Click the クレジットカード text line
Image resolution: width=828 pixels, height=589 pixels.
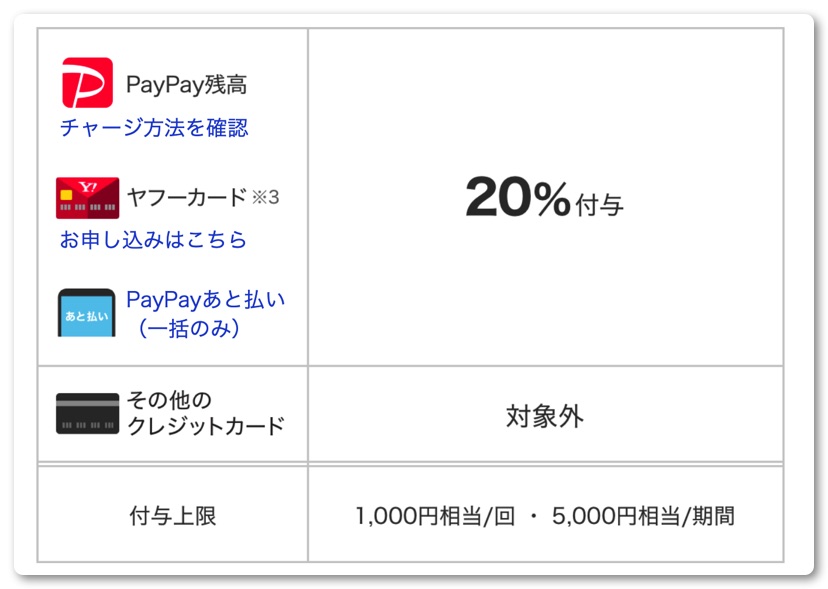pyautogui.click(x=205, y=426)
